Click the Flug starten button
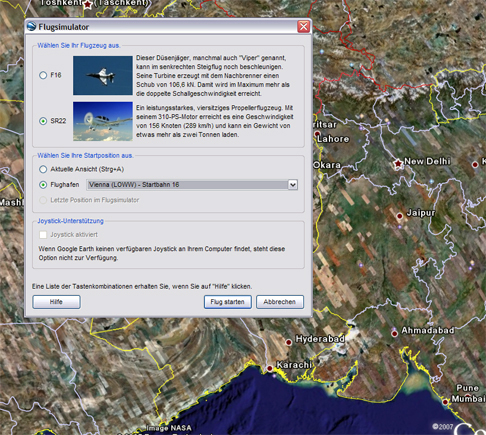Viewport: 486px width, 435px height. point(227,302)
